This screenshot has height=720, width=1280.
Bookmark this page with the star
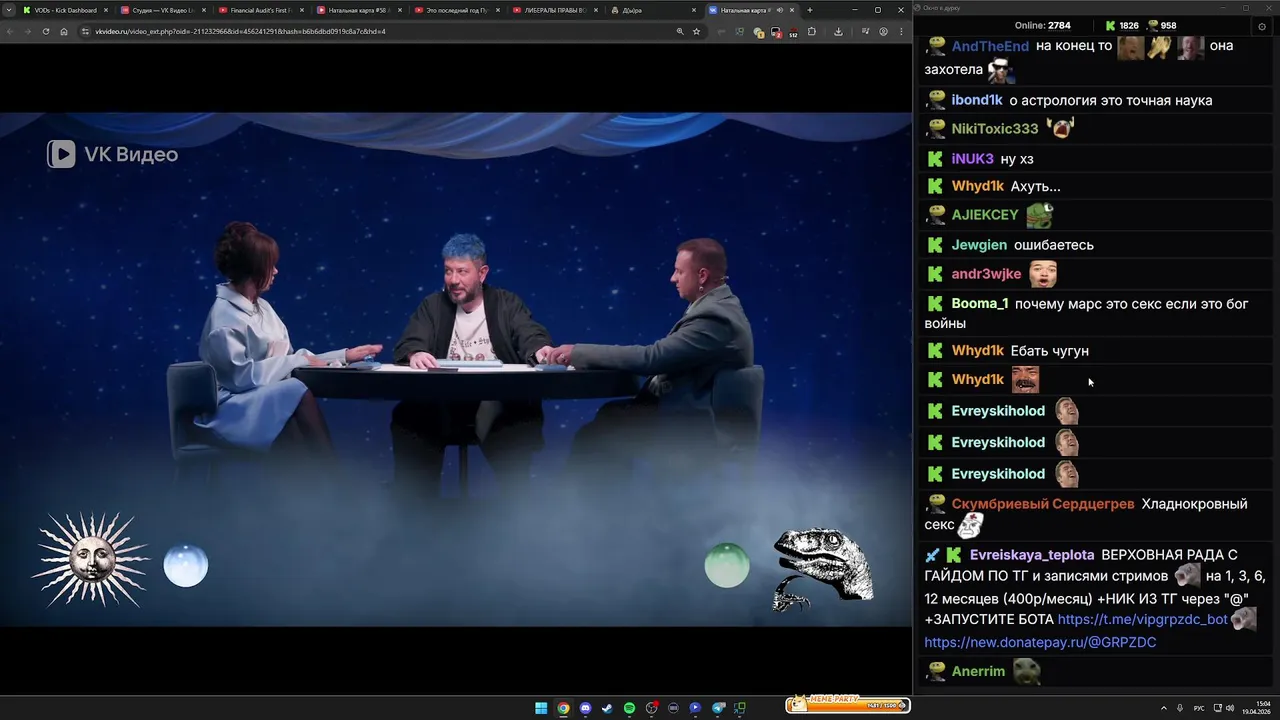(696, 31)
